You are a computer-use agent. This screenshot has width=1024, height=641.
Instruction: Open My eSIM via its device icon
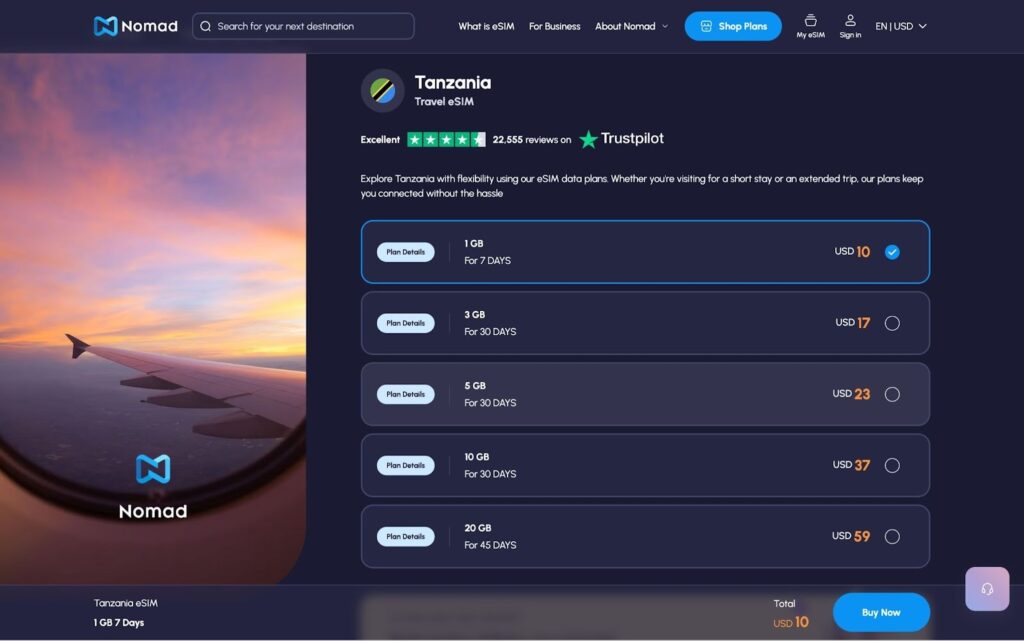(810, 22)
